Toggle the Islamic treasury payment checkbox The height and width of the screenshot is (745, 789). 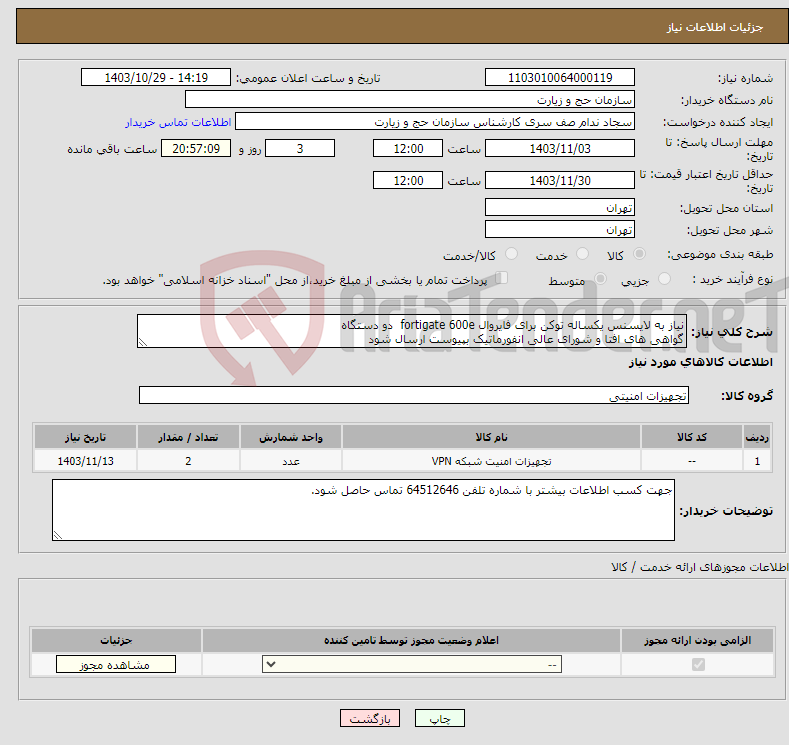coord(501,278)
